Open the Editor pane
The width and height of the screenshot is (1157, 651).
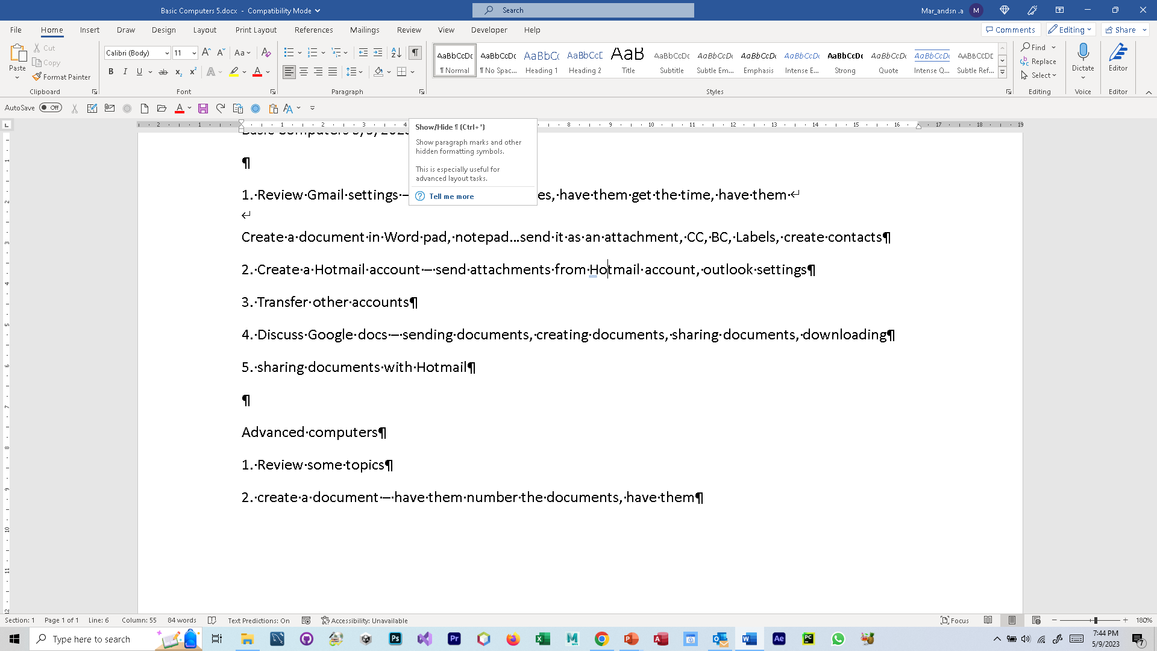pos(1118,58)
